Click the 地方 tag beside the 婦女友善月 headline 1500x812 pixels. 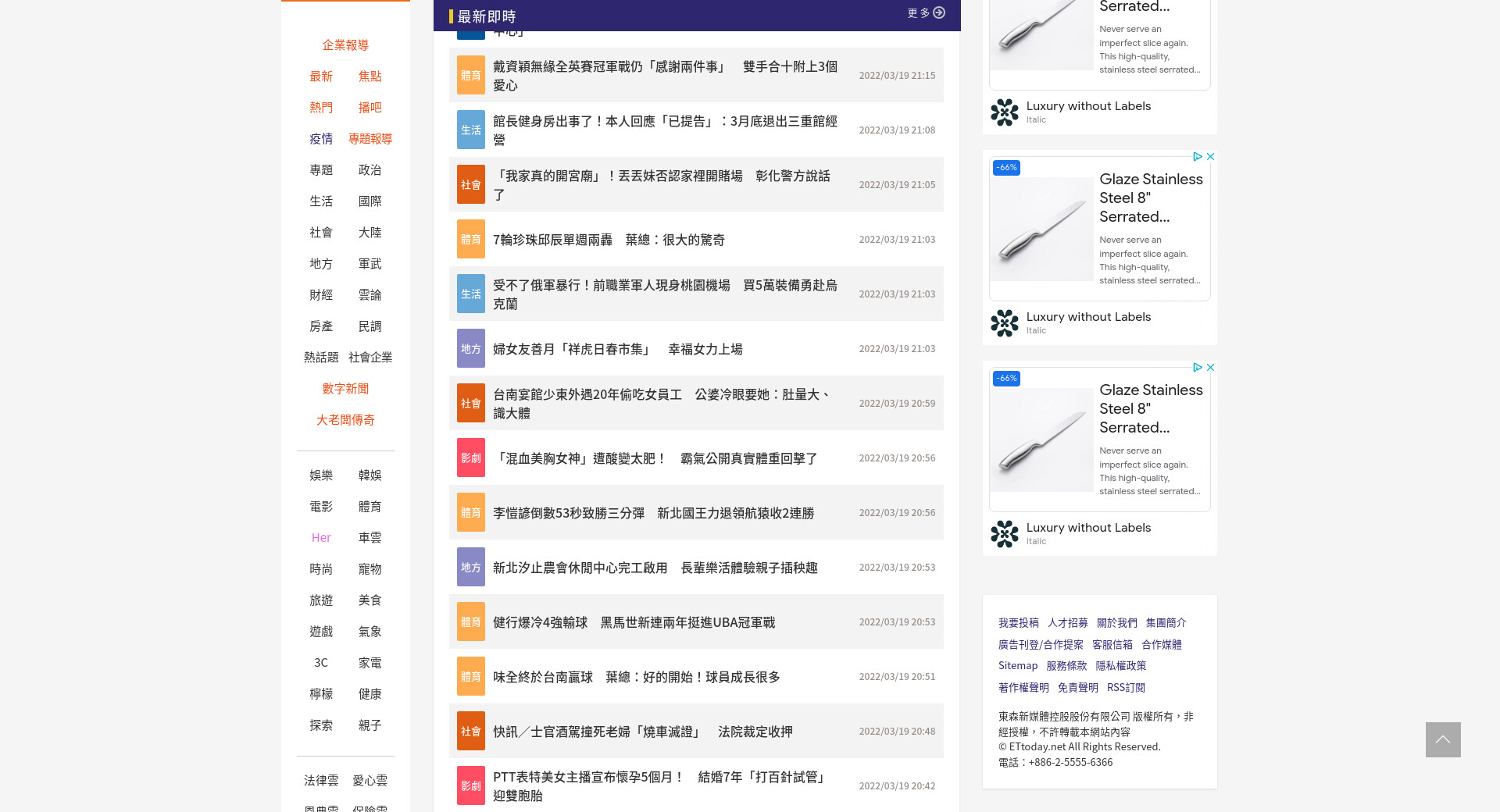click(470, 349)
